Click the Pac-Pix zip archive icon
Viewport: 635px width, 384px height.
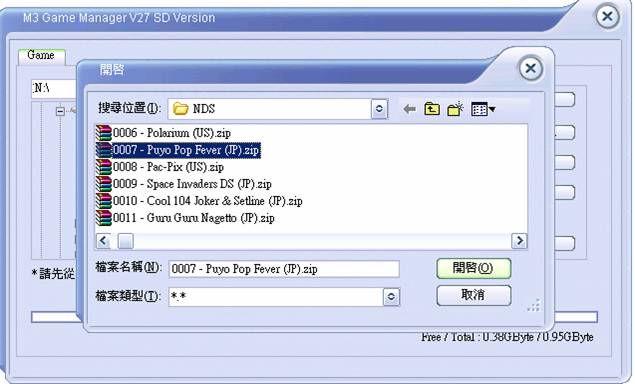[104, 167]
